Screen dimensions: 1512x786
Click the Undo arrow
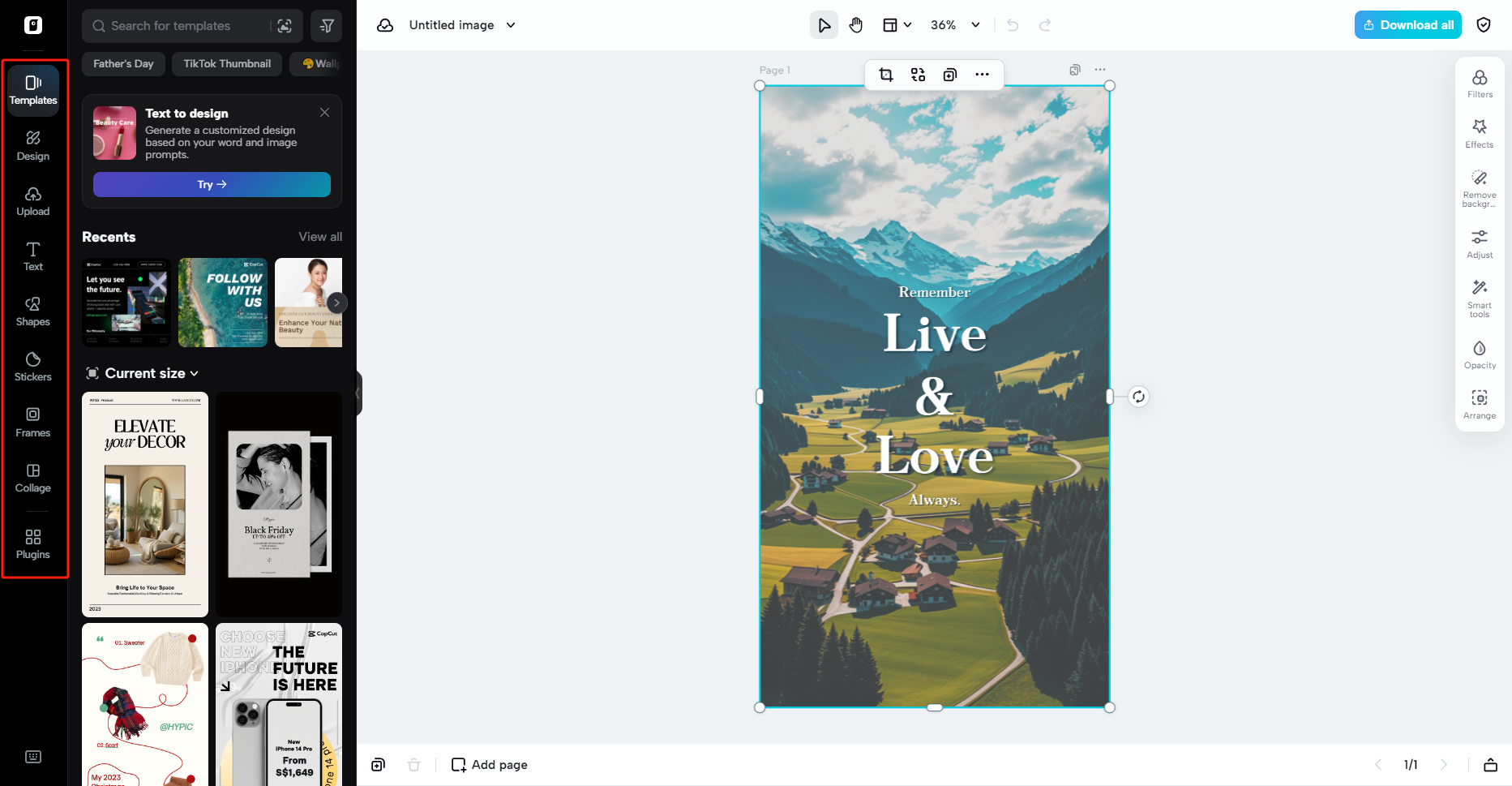tap(1013, 25)
